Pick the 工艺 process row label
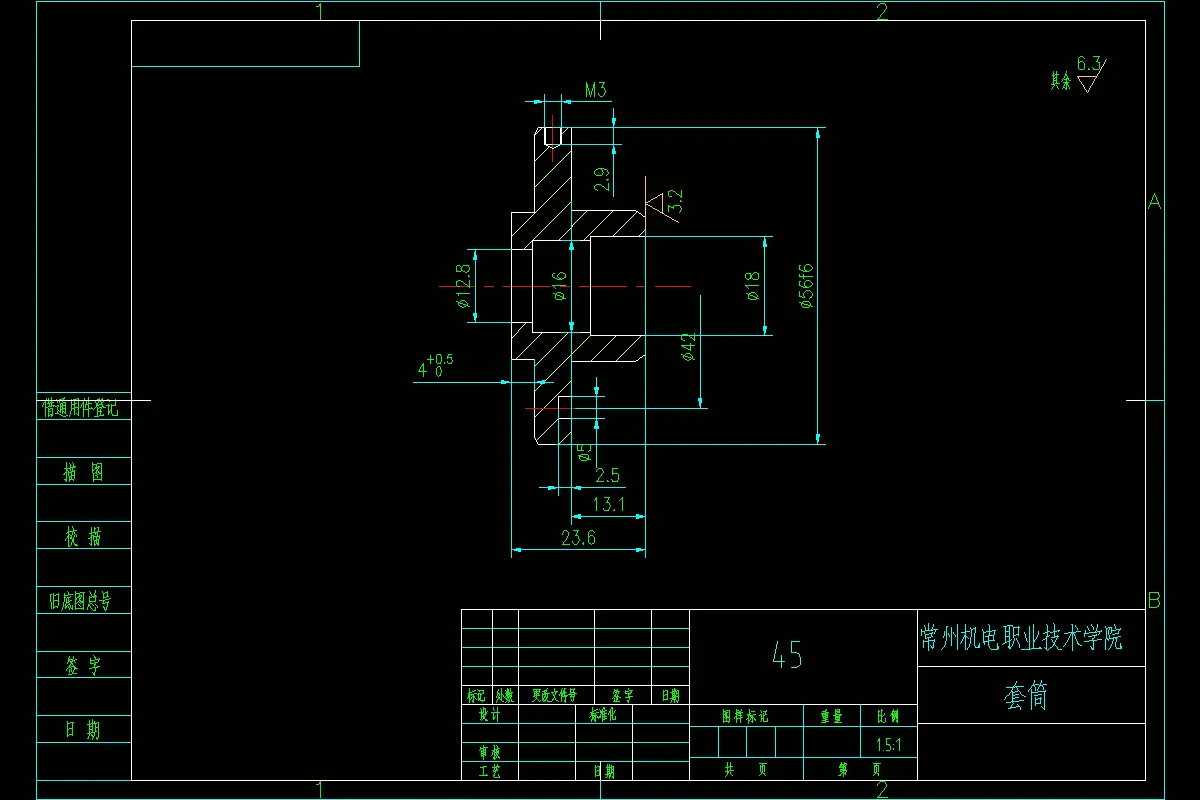 [x=489, y=770]
